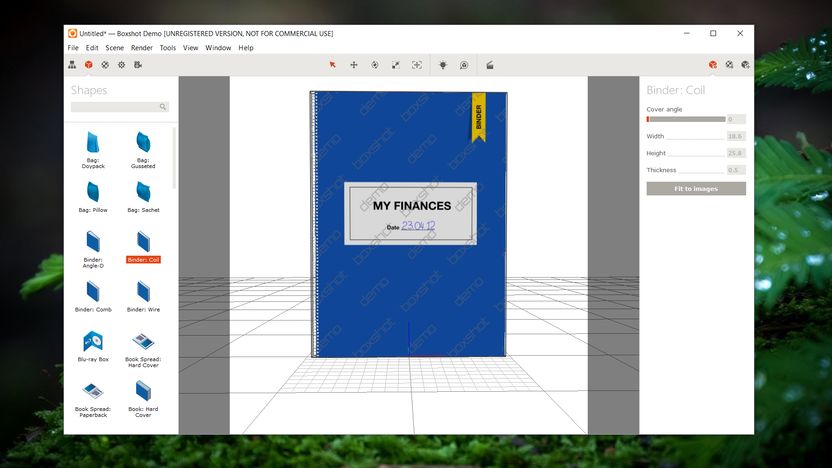Click the Height value field

click(x=736, y=153)
